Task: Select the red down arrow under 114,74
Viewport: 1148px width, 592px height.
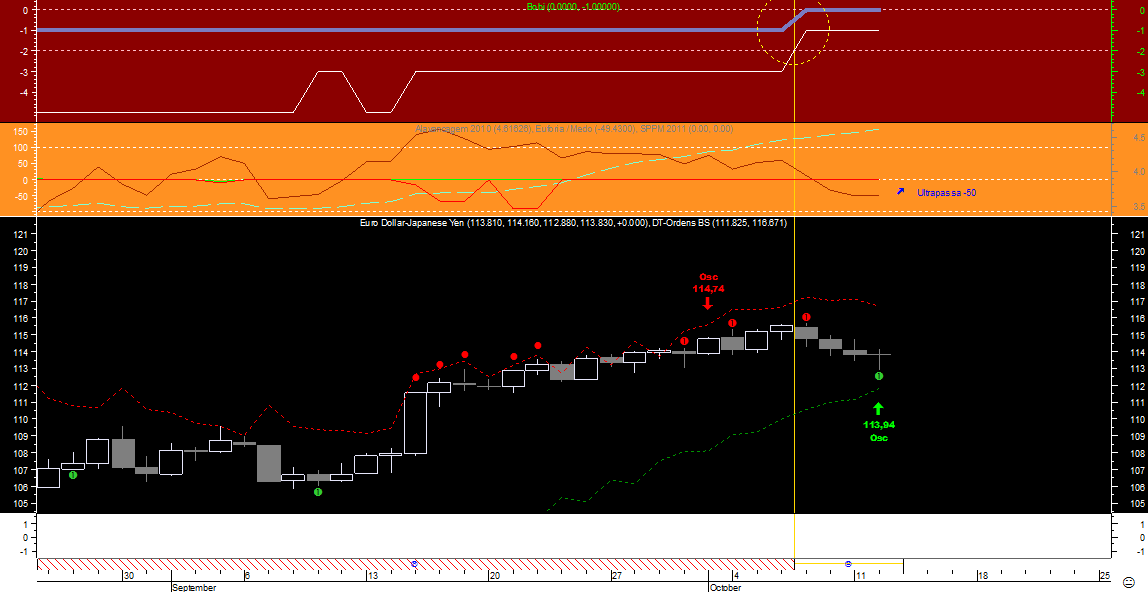Action: (x=707, y=303)
